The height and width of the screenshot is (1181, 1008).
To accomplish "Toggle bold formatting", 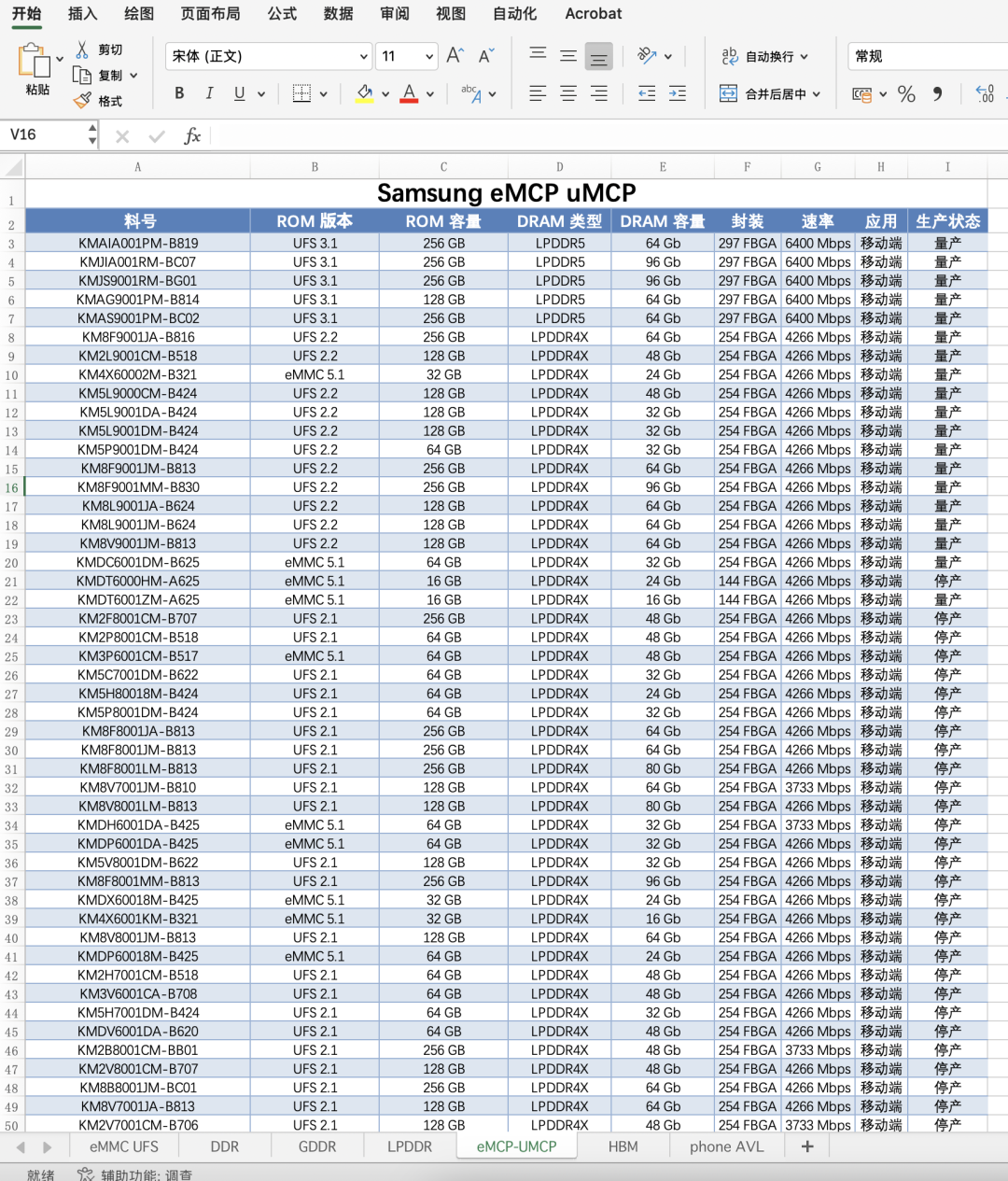I will [179, 93].
